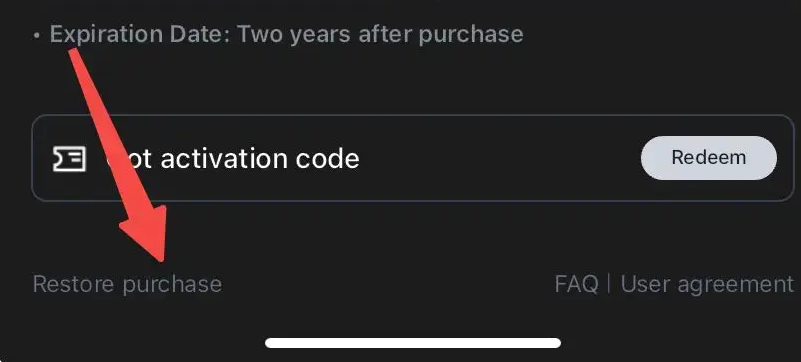
Task: Open the FAQ link
Action: pos(576,284)
